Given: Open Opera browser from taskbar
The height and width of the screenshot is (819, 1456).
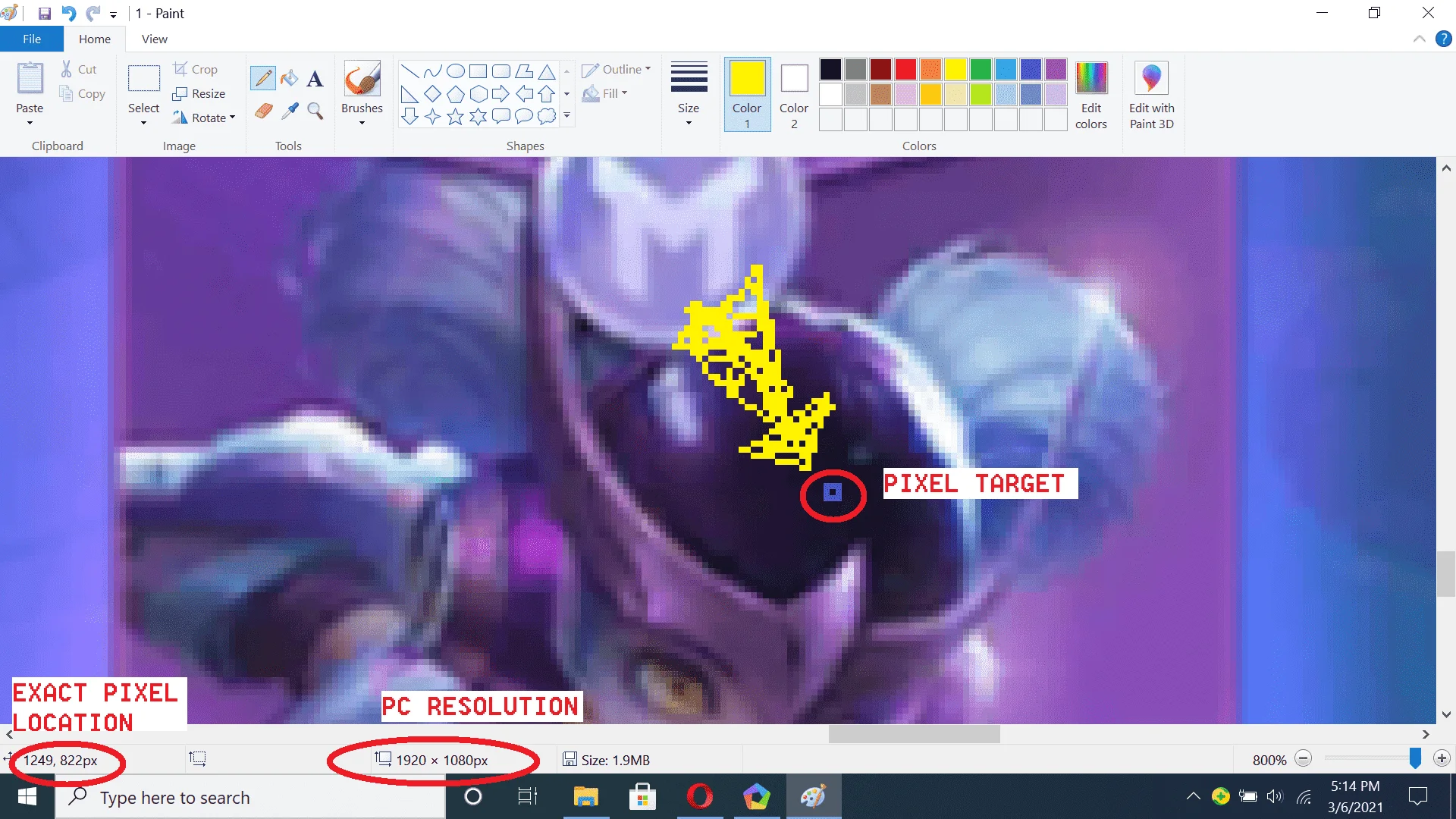Looking at the screenshot, I should pyautogui.click(x=699, y=797).
